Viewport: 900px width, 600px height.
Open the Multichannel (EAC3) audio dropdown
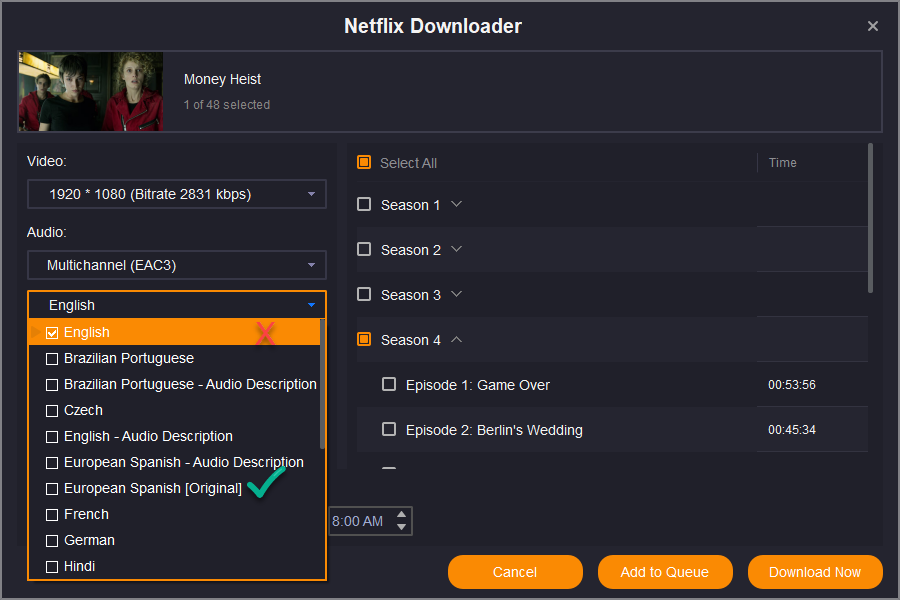coord(177,265)
